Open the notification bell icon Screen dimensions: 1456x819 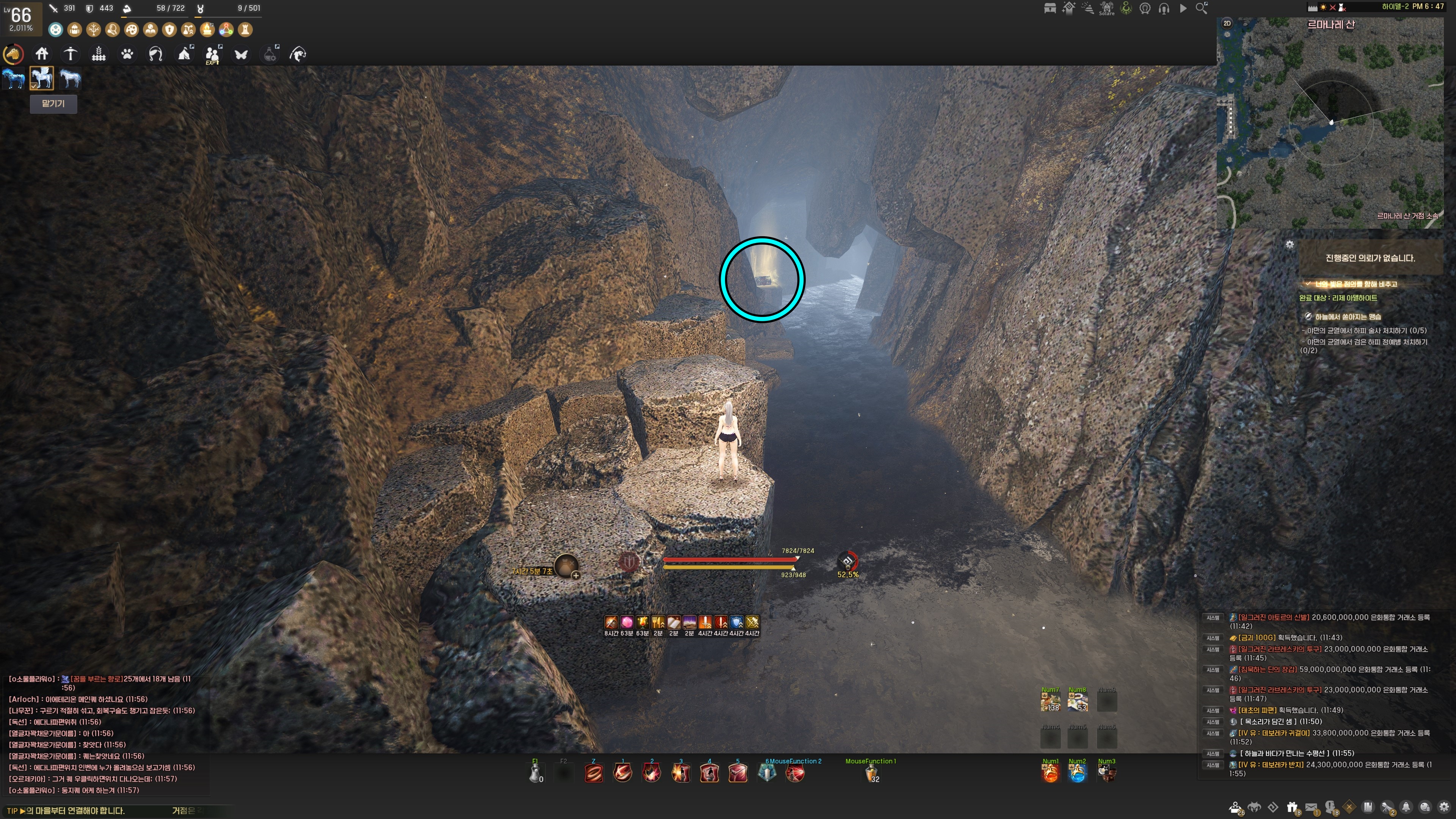point(1406,807)
